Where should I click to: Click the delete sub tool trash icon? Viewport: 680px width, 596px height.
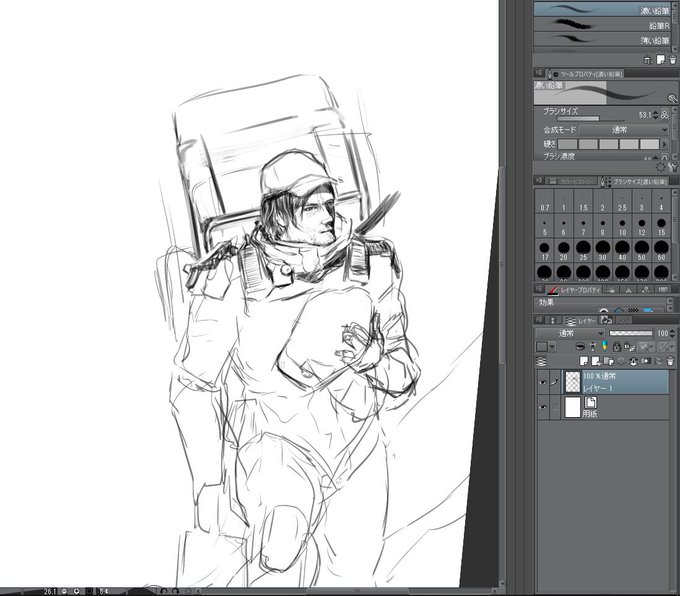pyautogui.click(x=673, y=60)
